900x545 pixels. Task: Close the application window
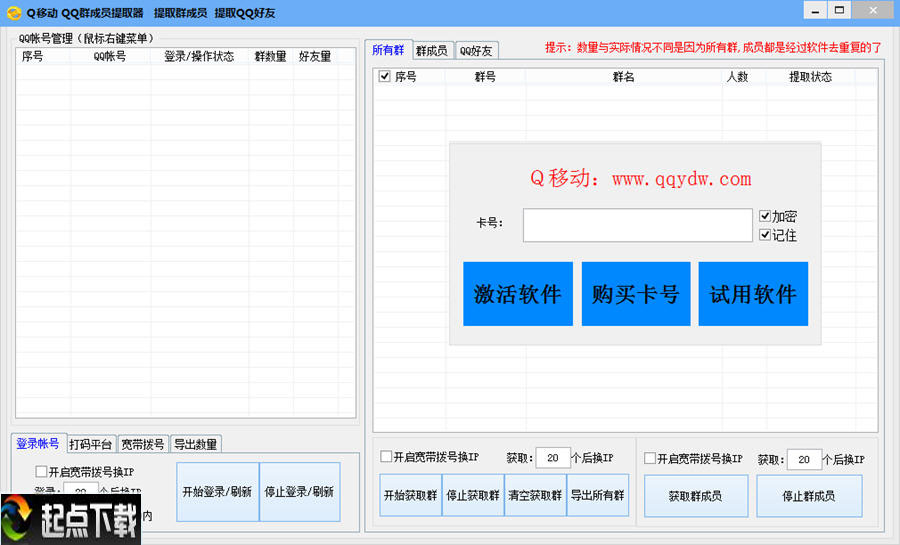[x=873, y=10]
